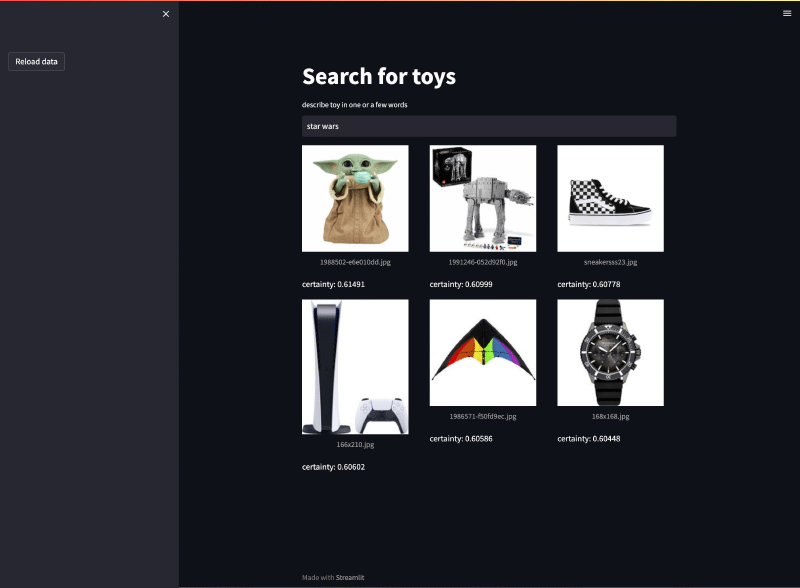The height and width of the screenshot is (588, 800).
Task: Click the 'Search for toys' heading
Action: click(379, 77)
